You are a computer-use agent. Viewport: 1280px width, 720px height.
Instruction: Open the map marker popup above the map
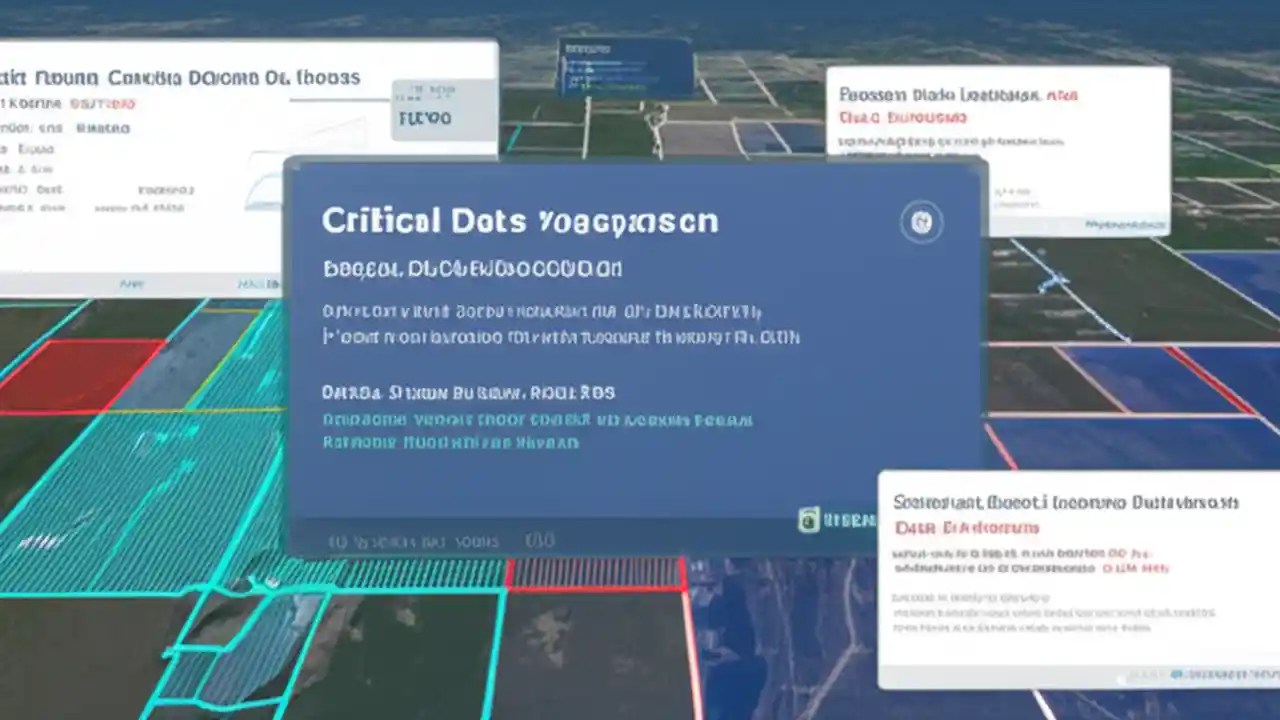pyautogui.click(x=620, y=68)
